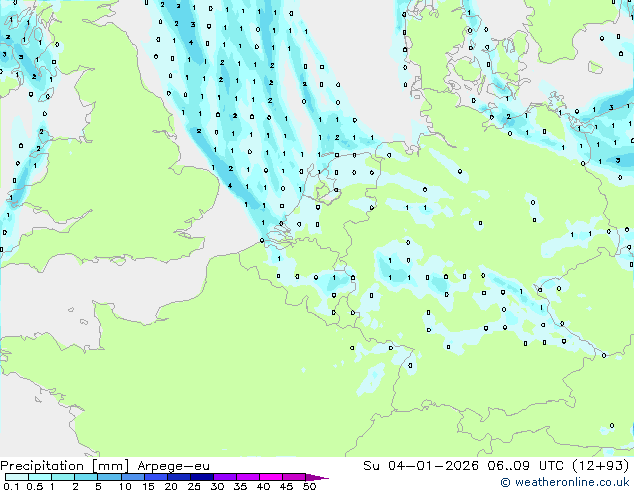
Task: Open the weatheronline.co.uk copyright link
Action: coord(565,482)
